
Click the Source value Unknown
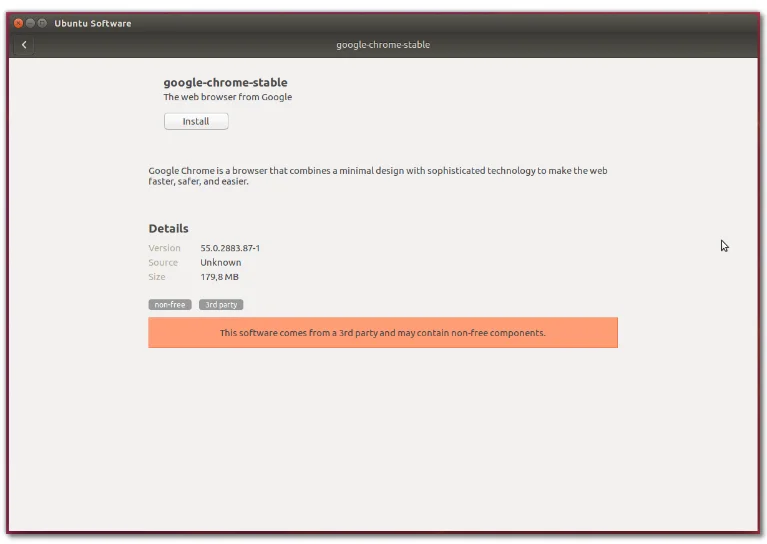(x=221, y=262)
